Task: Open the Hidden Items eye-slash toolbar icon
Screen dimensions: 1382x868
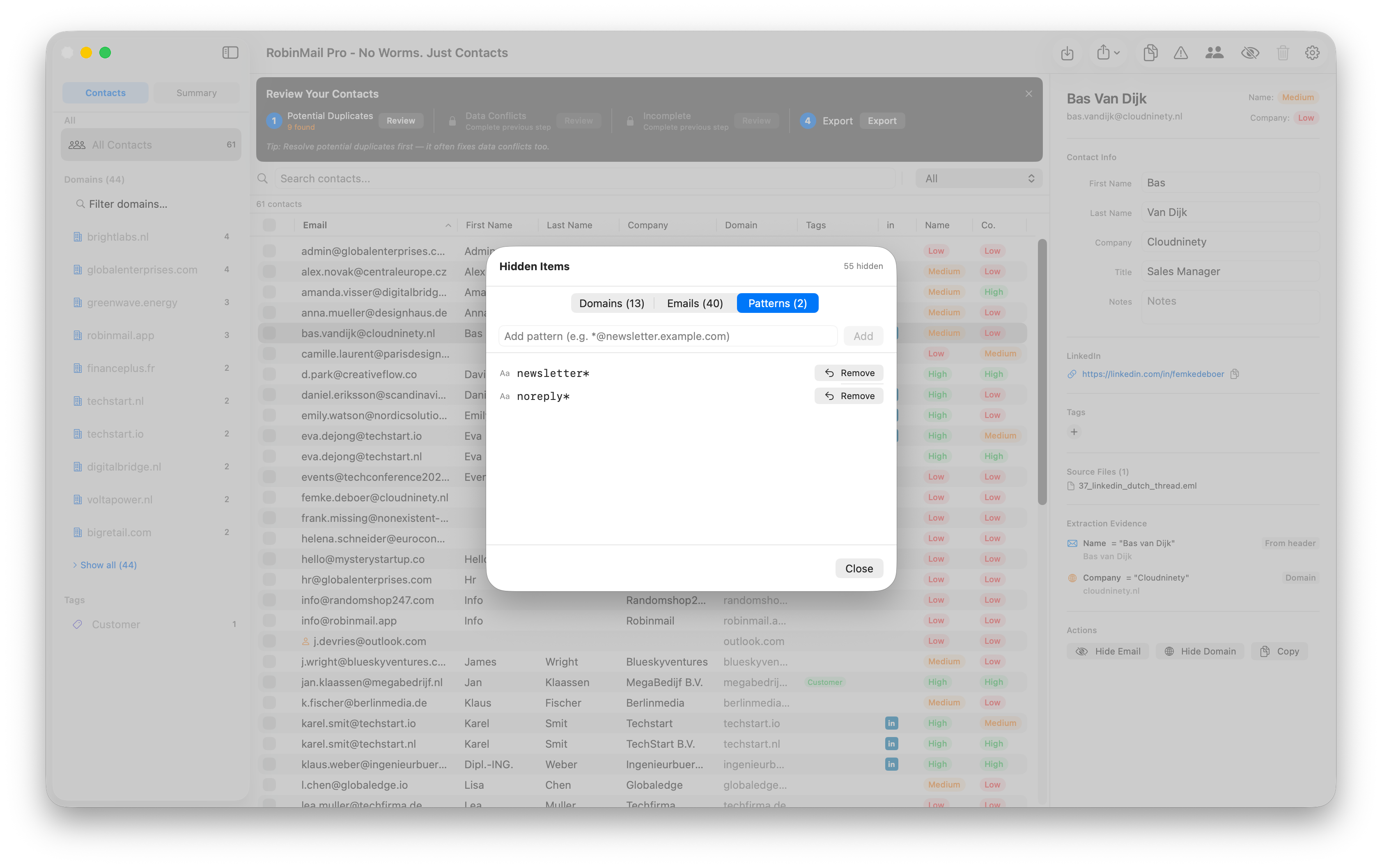Action: pos(1251,53)
